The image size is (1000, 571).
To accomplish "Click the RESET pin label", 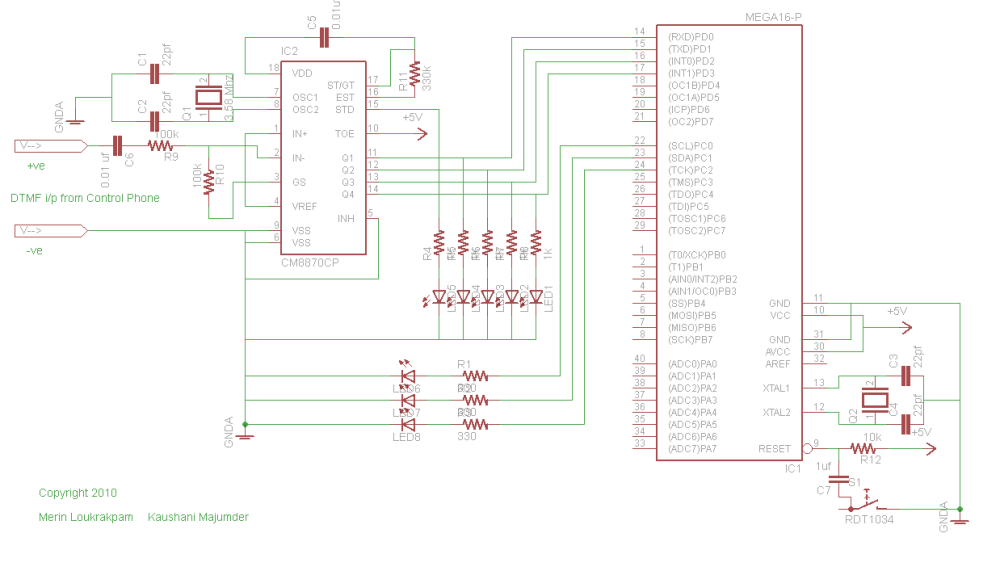I will 774,449.
